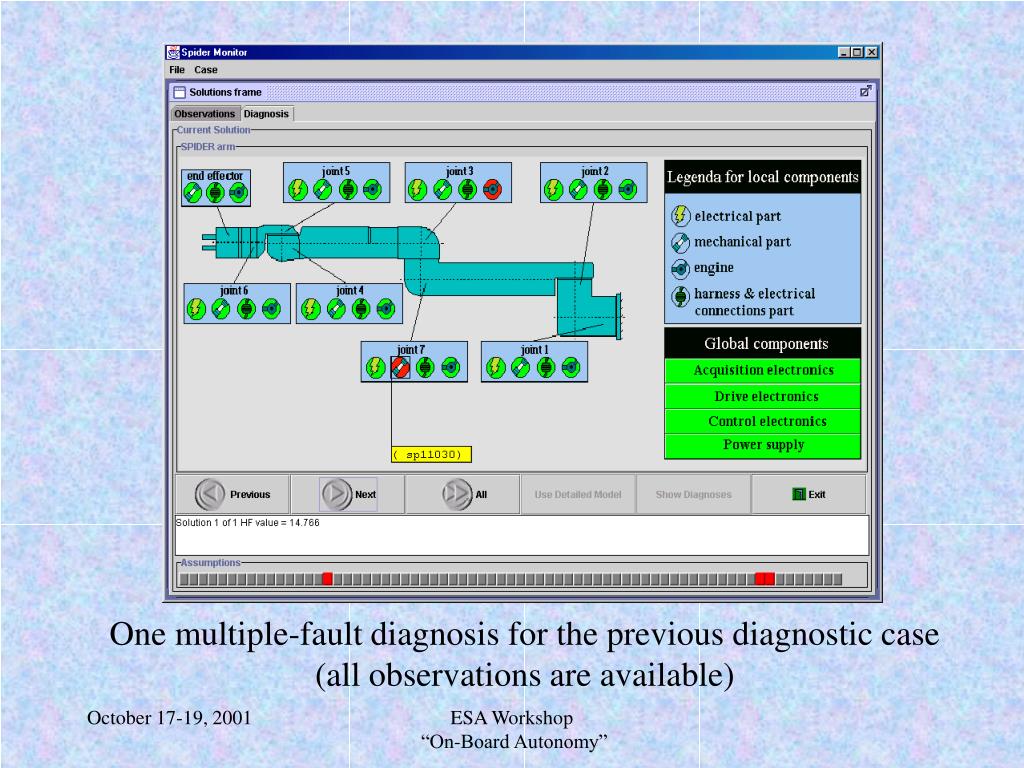Click end effector harness icon

(215, 193)
